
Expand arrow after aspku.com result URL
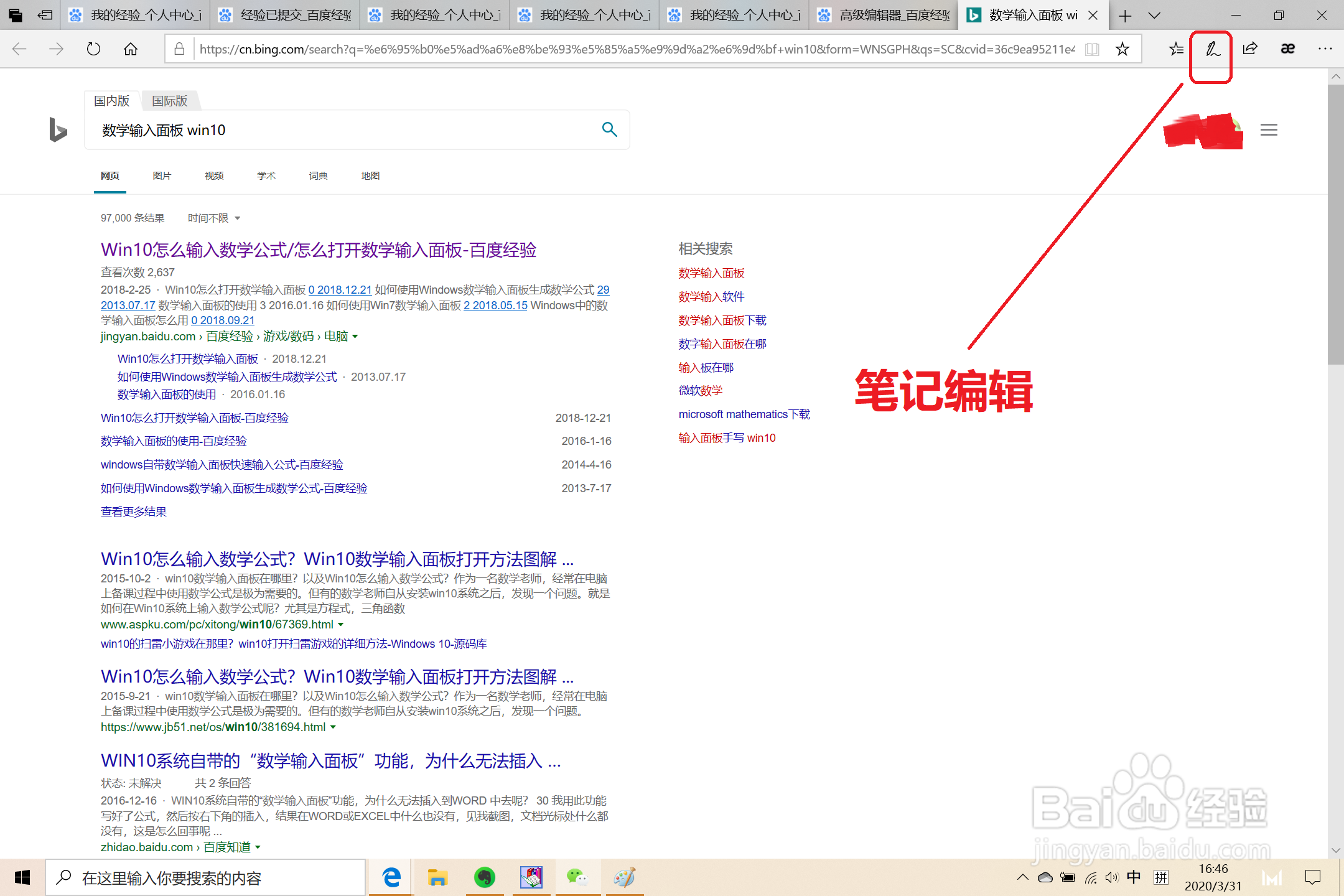[x=341, y=625]
